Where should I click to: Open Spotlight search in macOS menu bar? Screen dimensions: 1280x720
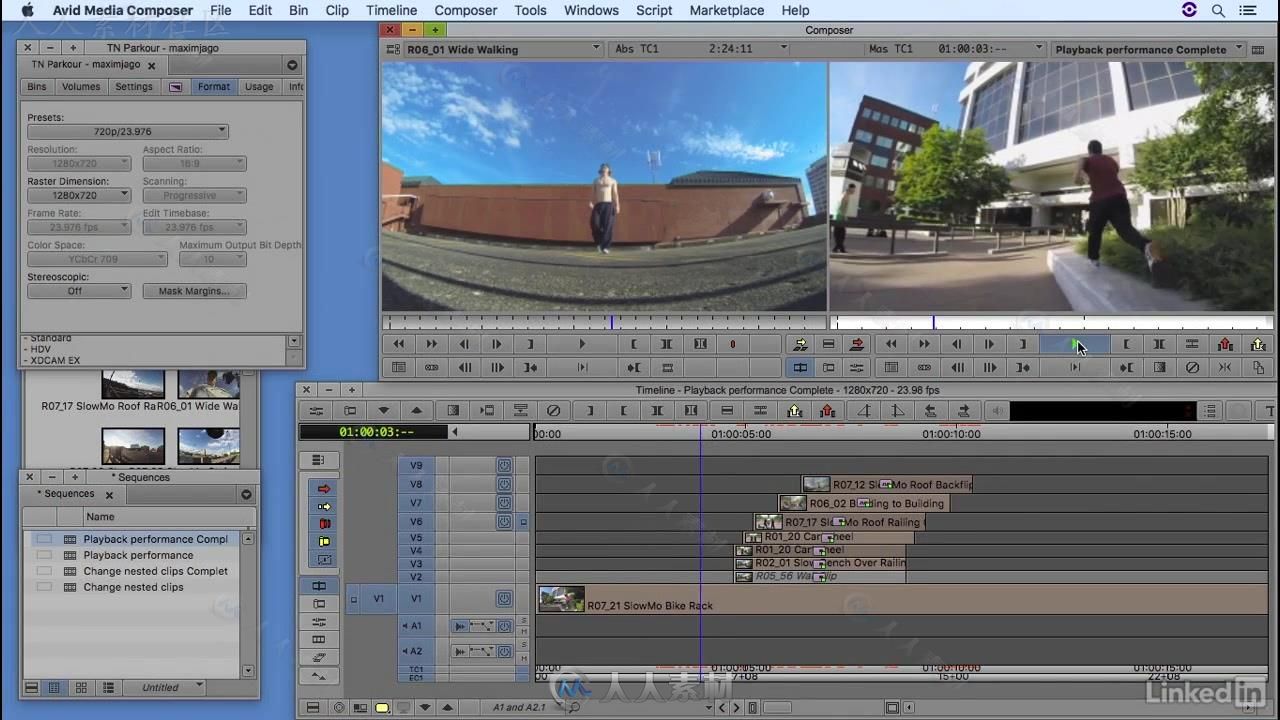[x=1218, y=10]
